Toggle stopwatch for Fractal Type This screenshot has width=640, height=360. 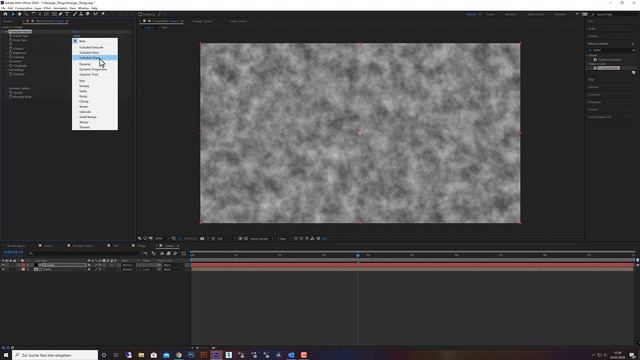(x=11, y=36)
